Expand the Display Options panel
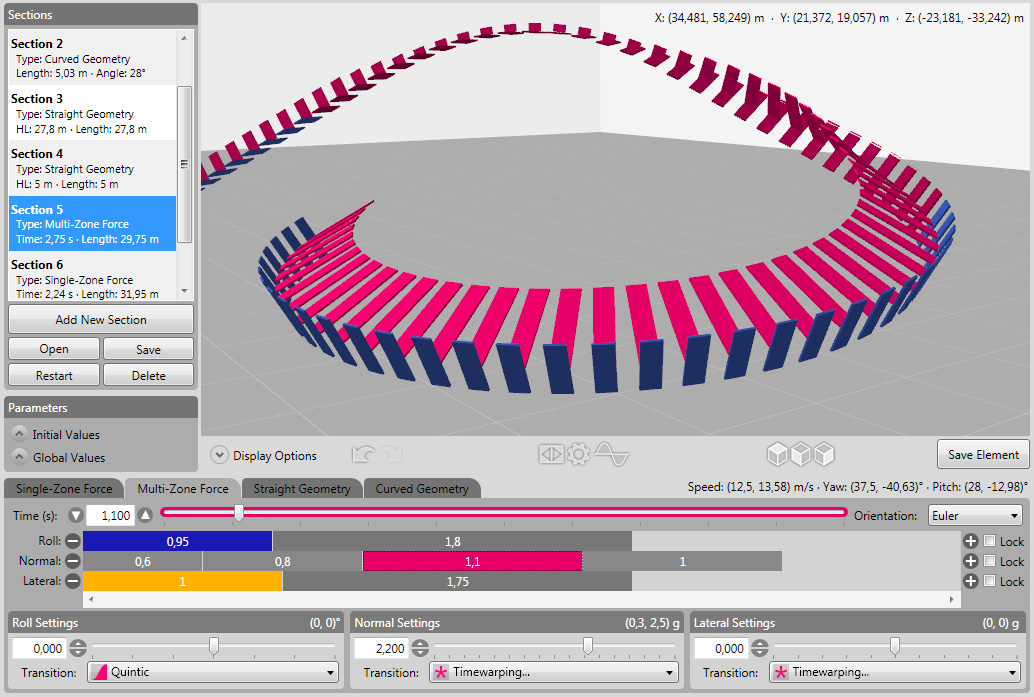 [219, 455]
